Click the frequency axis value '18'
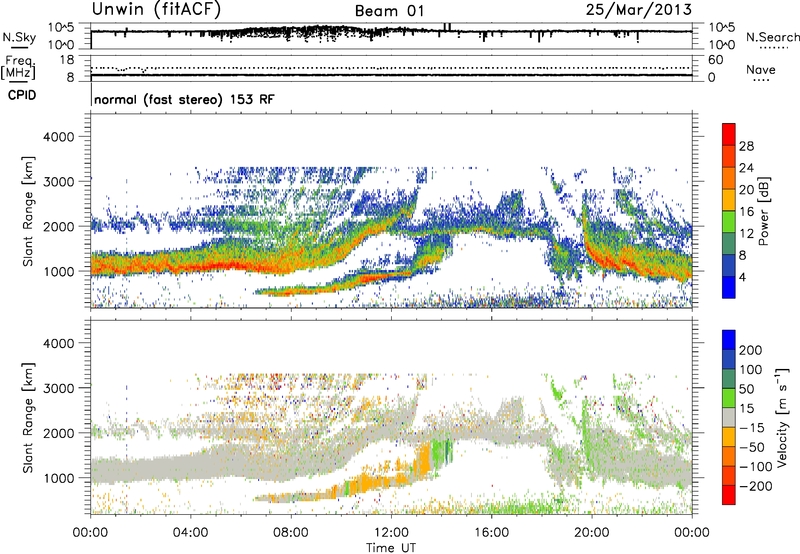Screen dimensions: 800x554 pyautogui.click(x=67, y=60)
